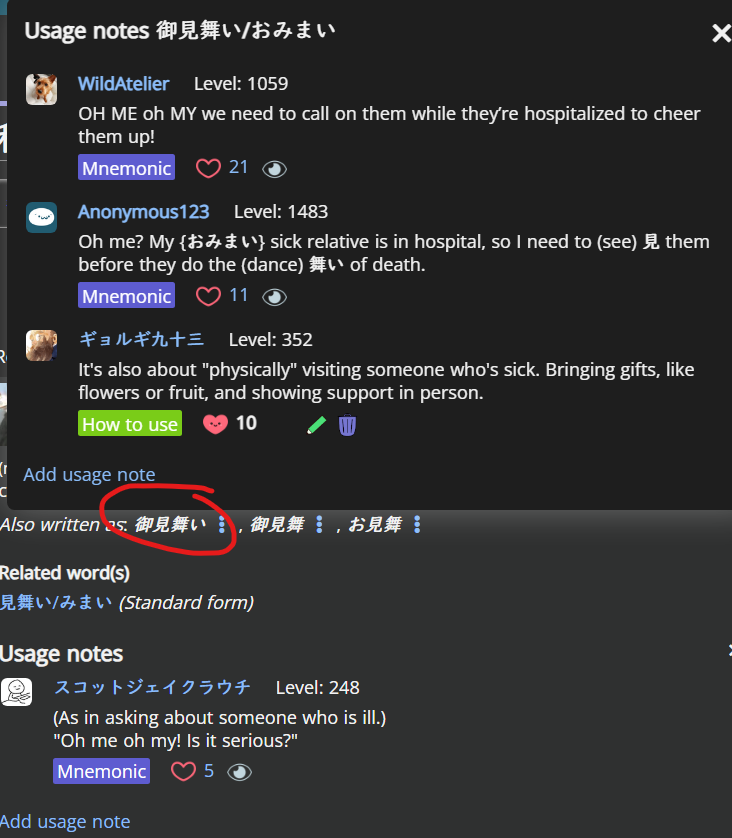Click 'Add usage note' in the popup
The image size is (732, 838).
click(x=89, y=475)
